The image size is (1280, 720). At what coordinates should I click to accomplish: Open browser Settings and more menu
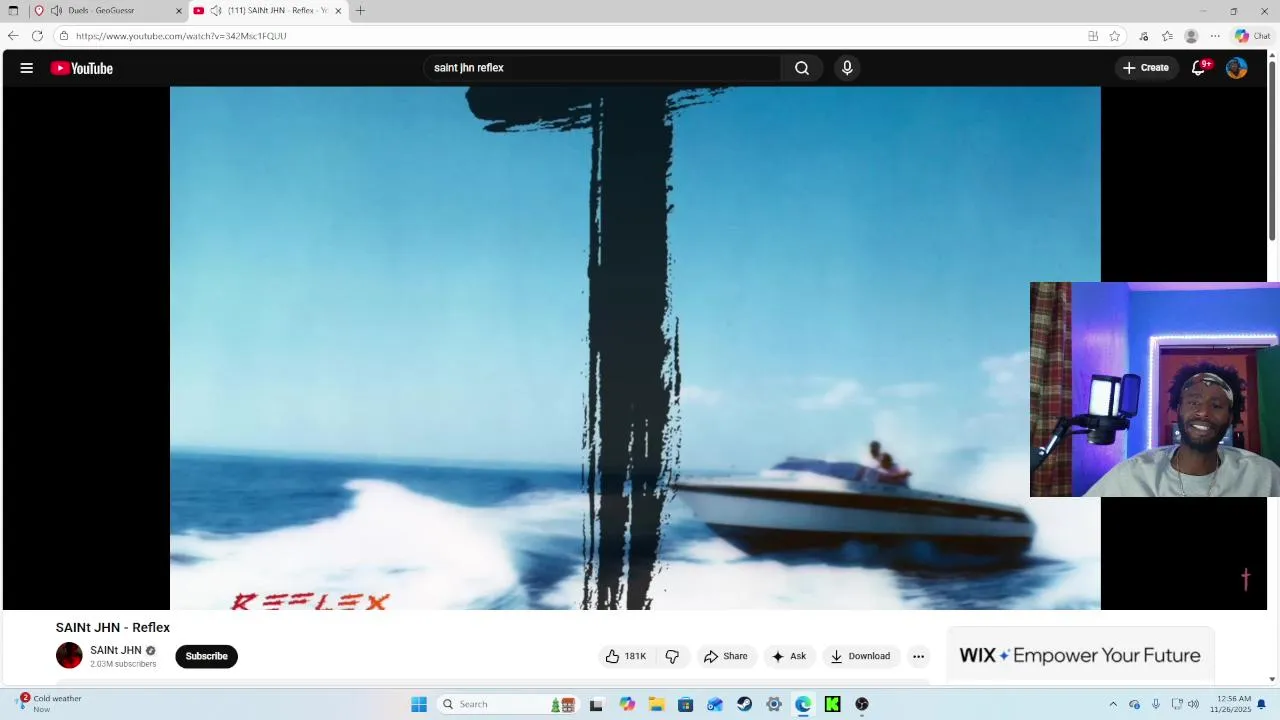(1215, 36)
